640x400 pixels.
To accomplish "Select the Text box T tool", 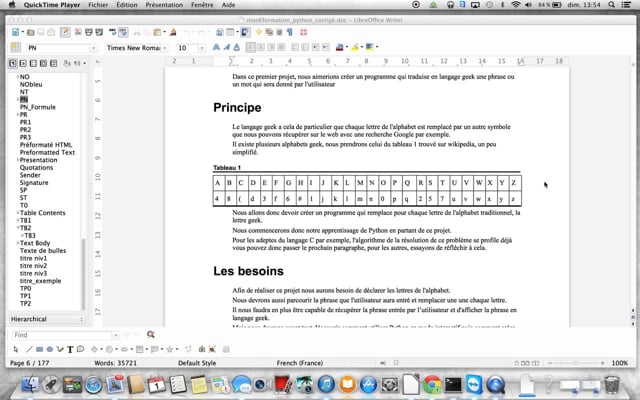I will tap(70, 349).
